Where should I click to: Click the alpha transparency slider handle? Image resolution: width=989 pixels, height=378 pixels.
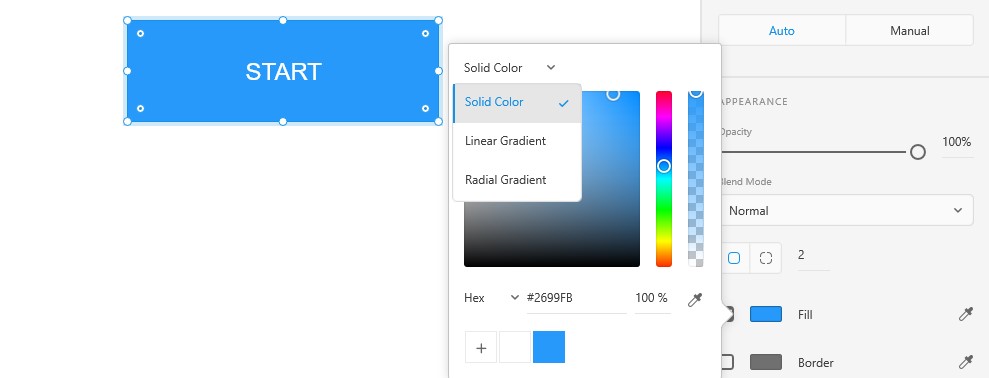696,92
